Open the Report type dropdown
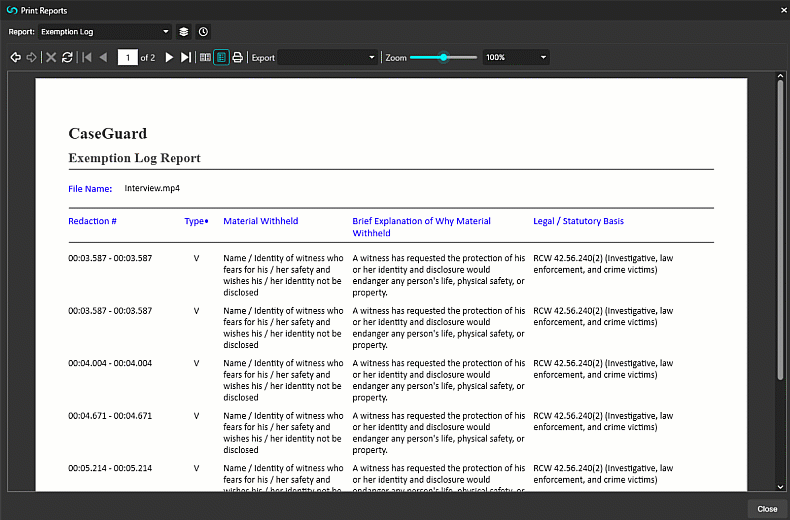Viewport: 790px width, 520px height. coord(105,32)
